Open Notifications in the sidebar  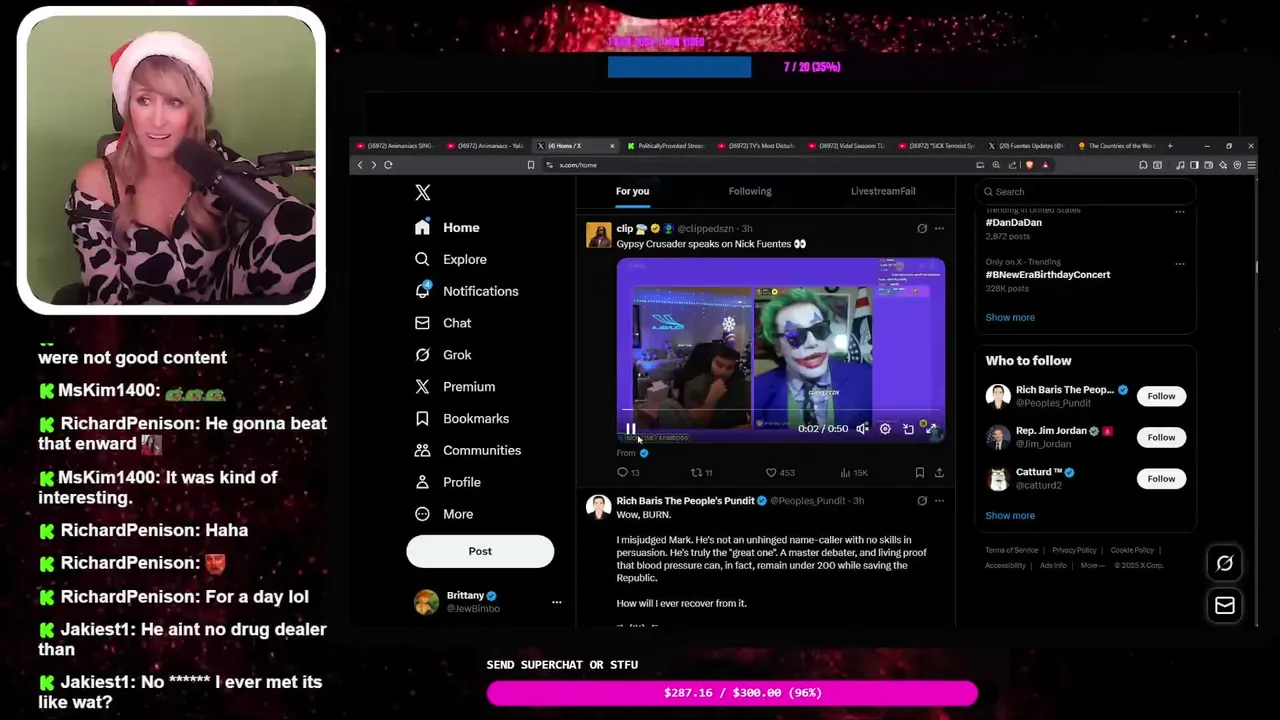click(466, 291)
